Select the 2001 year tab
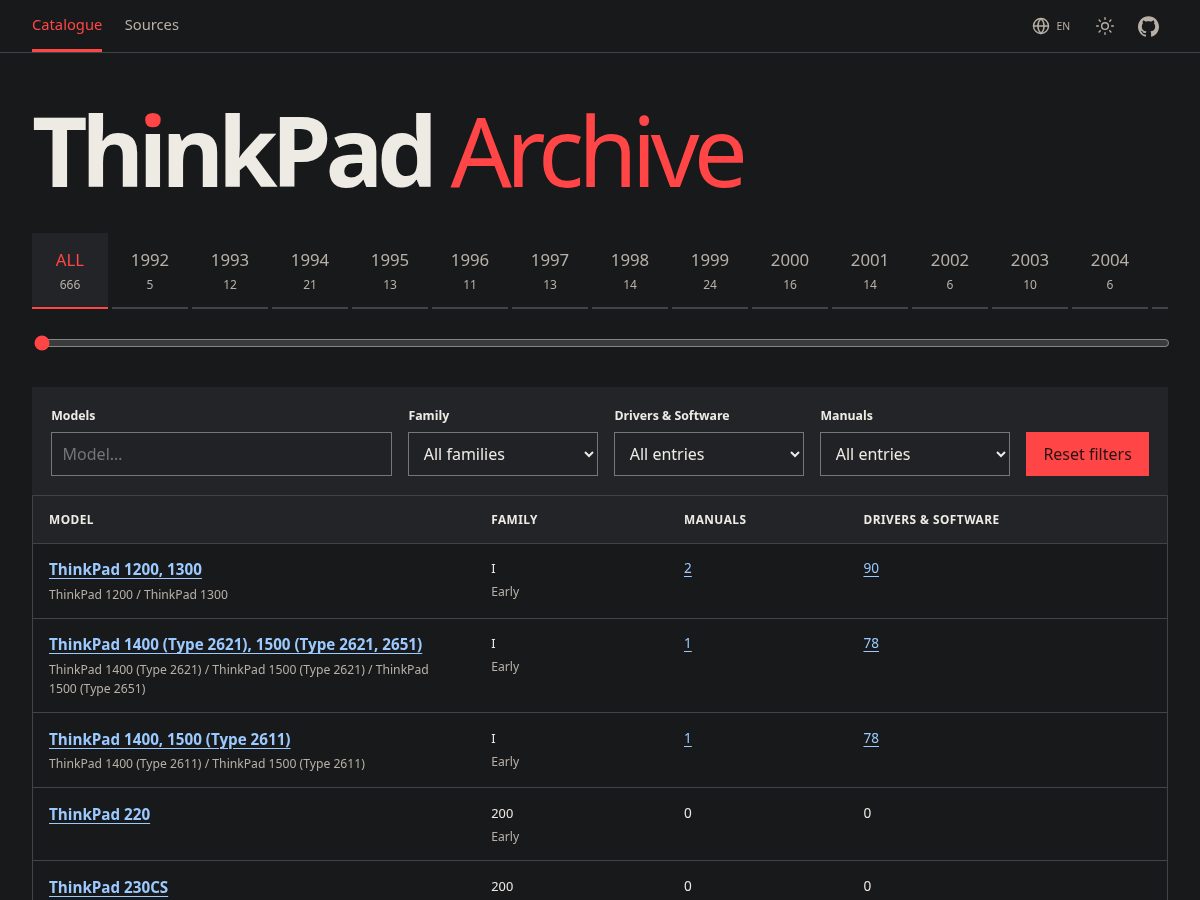 click(x=870, y=271)
